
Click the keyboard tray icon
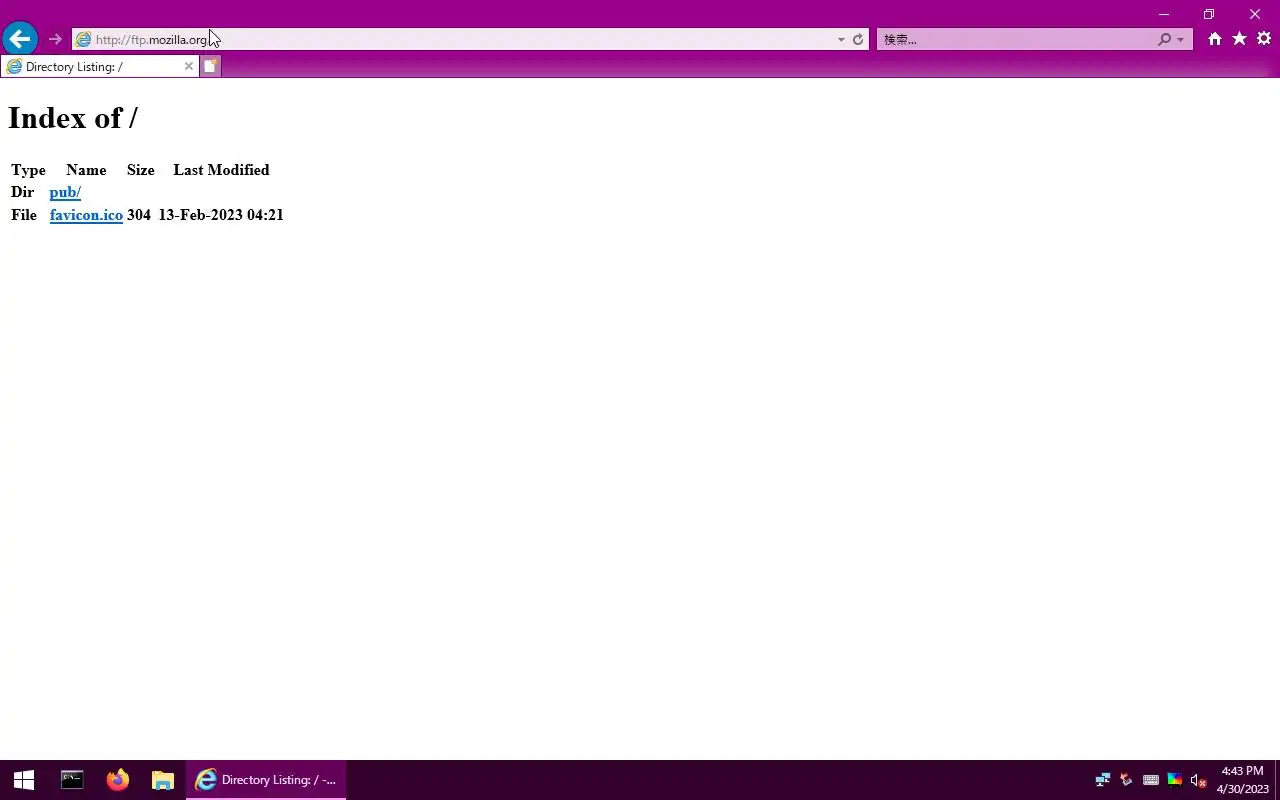pyautogui.click(x=1151, y=780)
